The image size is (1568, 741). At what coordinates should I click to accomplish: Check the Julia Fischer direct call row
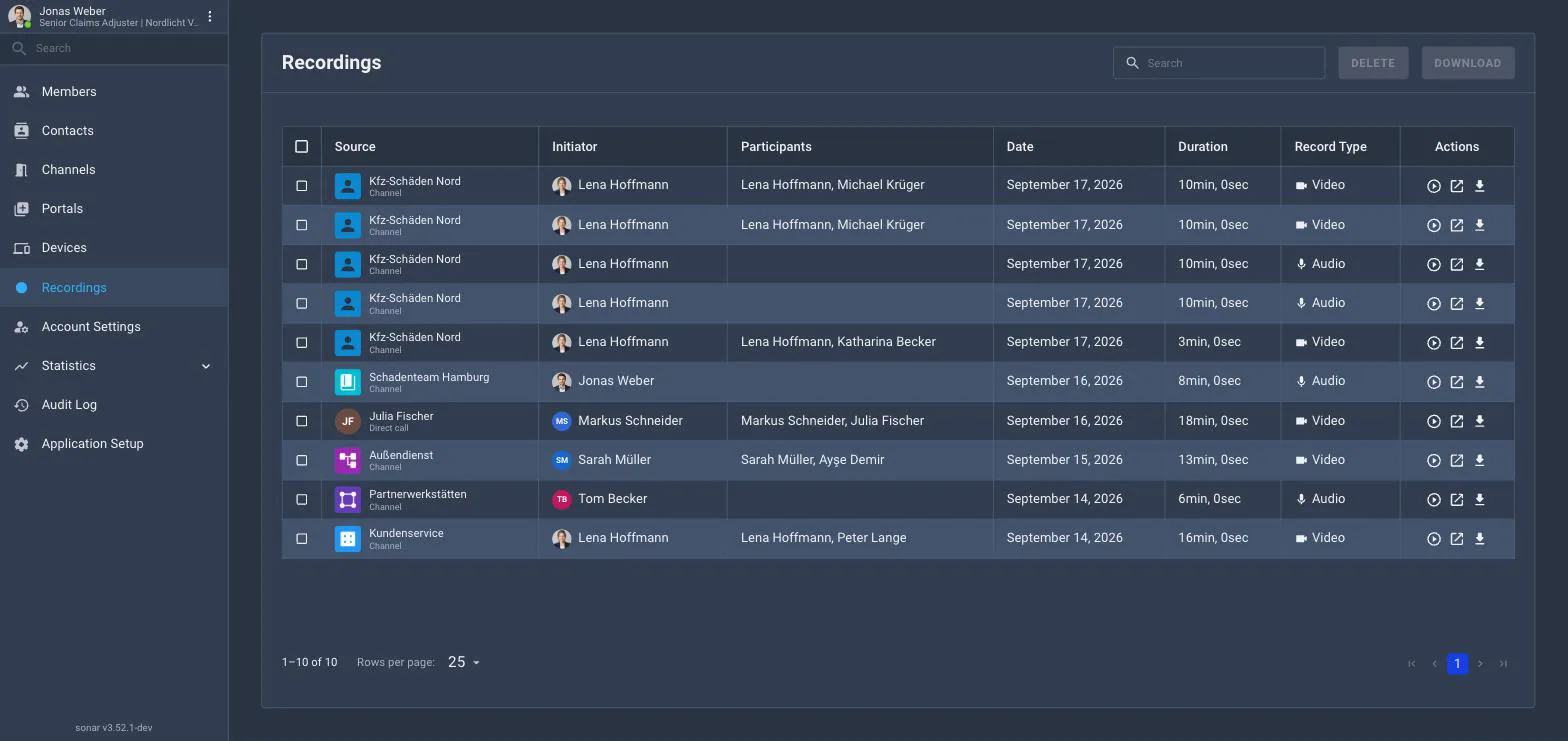(302, 421)
